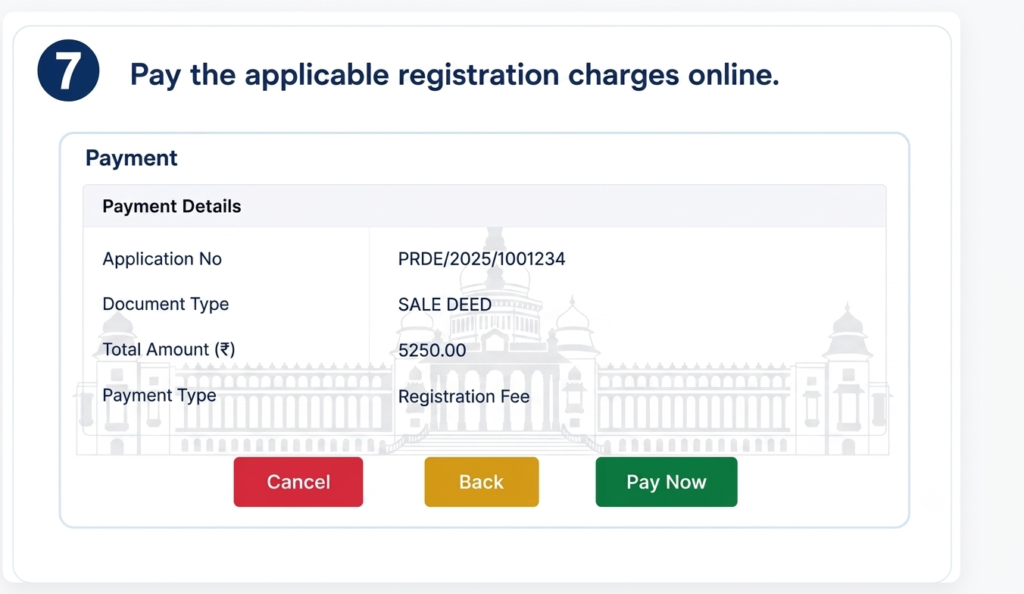Click the Registration Fee payment type value
Viewport: 1024px width, 594px height.
point(464,396)
